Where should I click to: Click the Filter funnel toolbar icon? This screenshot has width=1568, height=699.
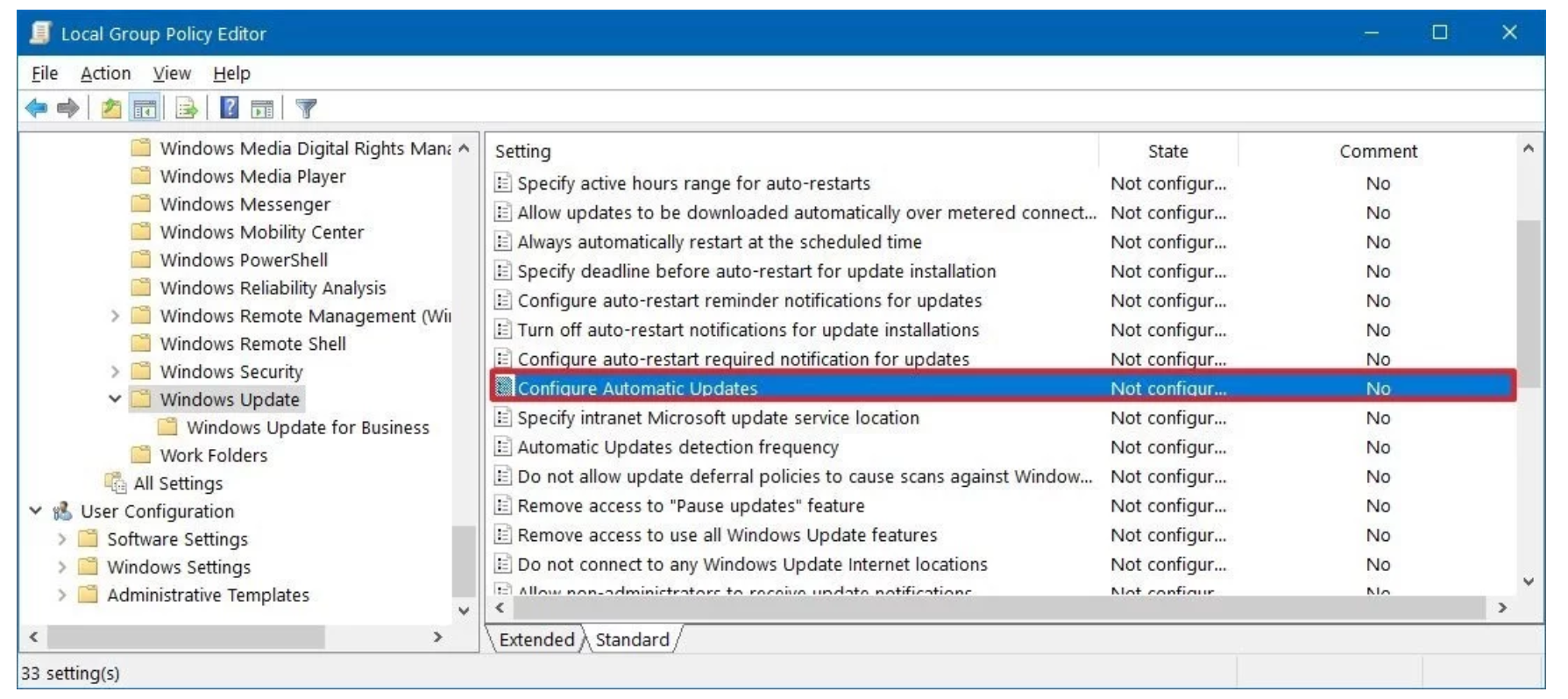click(x=306, y=109)
